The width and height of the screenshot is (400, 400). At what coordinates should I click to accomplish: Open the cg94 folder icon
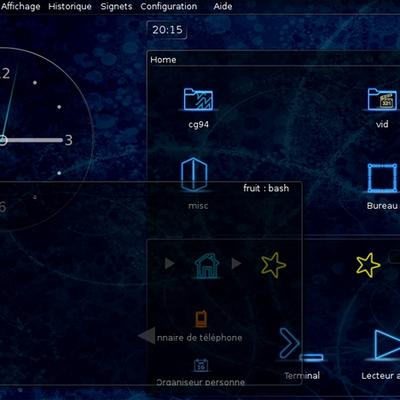tap(199, 99)
